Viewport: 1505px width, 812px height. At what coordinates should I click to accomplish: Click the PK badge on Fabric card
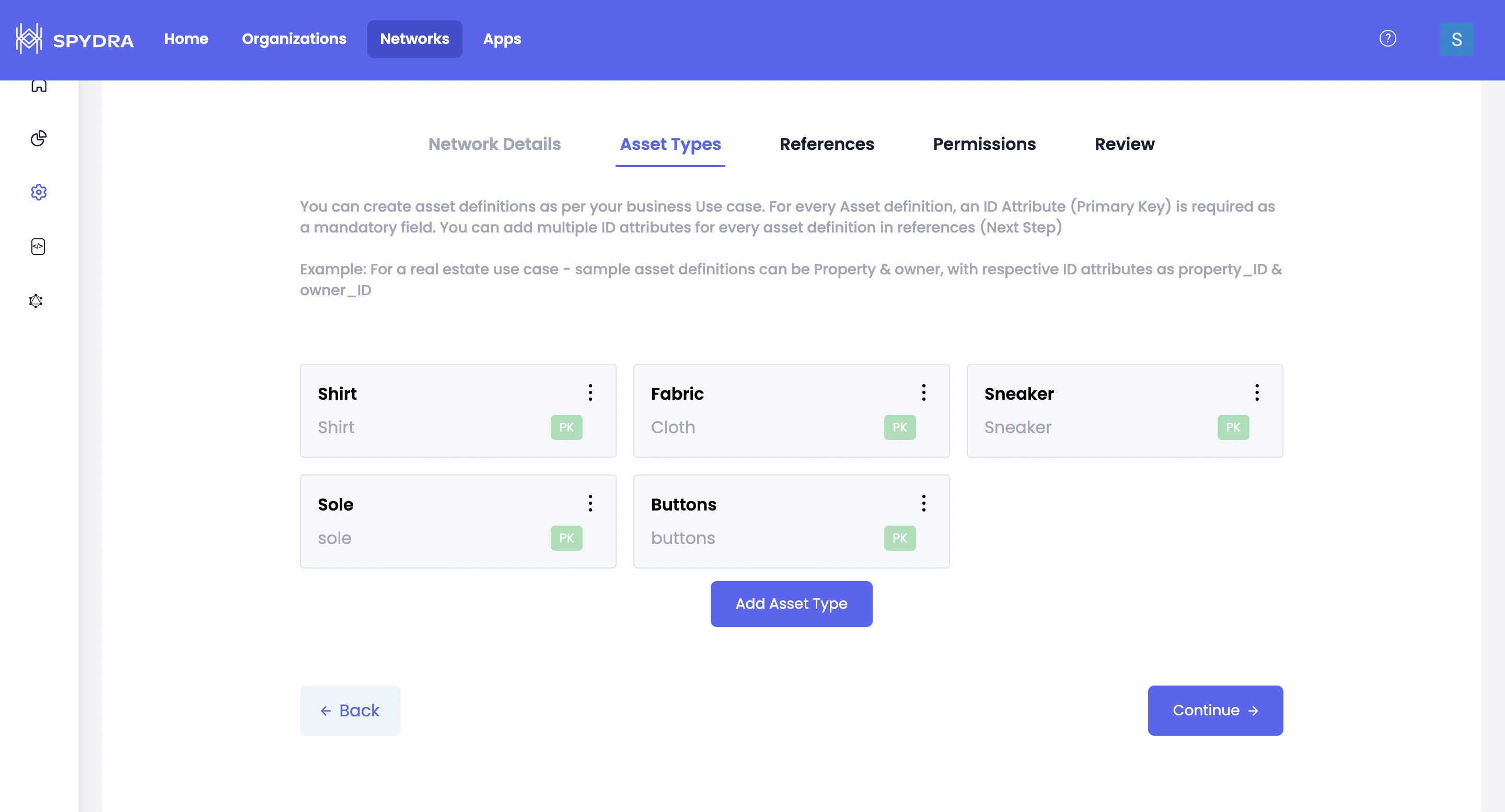(899, 427)
